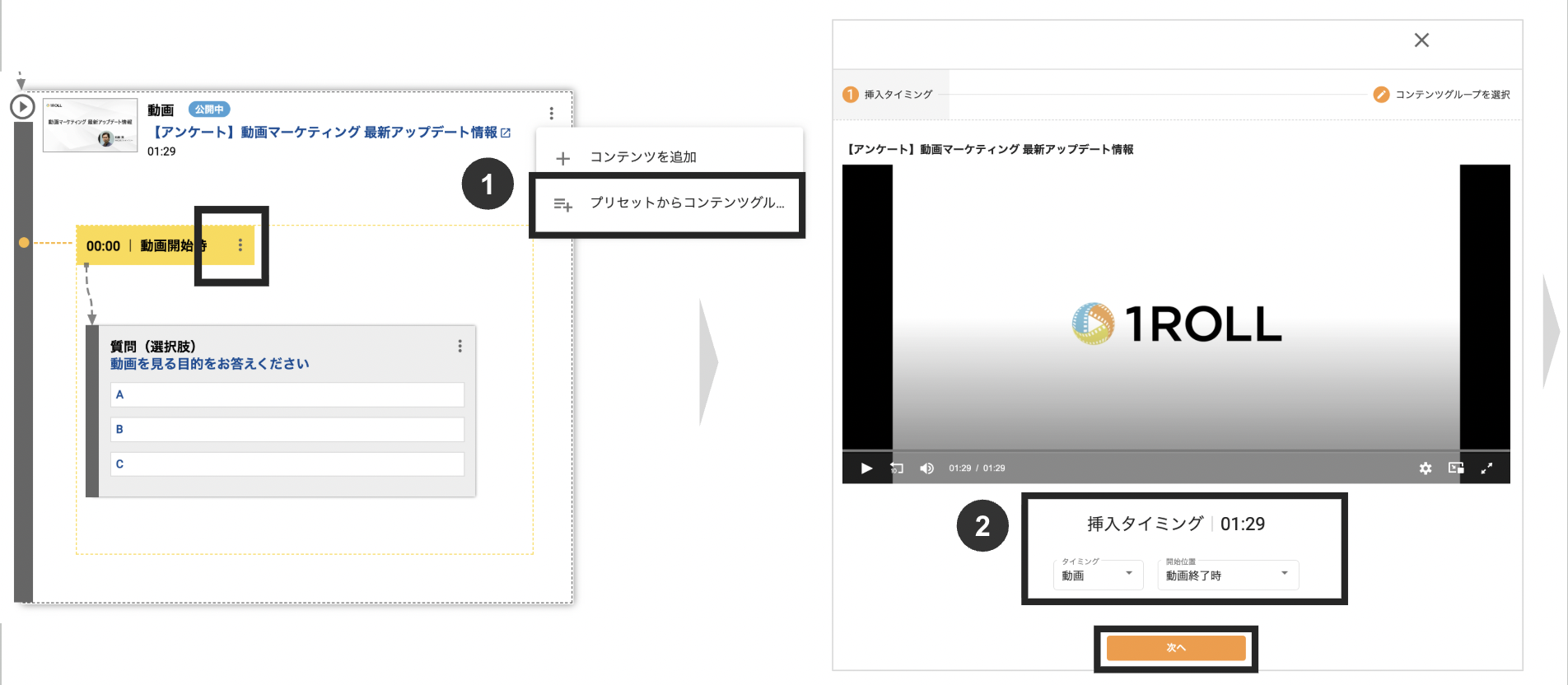Close the insert timing dialog
The image size is (1568, 685).
[x=1421, y=40]
